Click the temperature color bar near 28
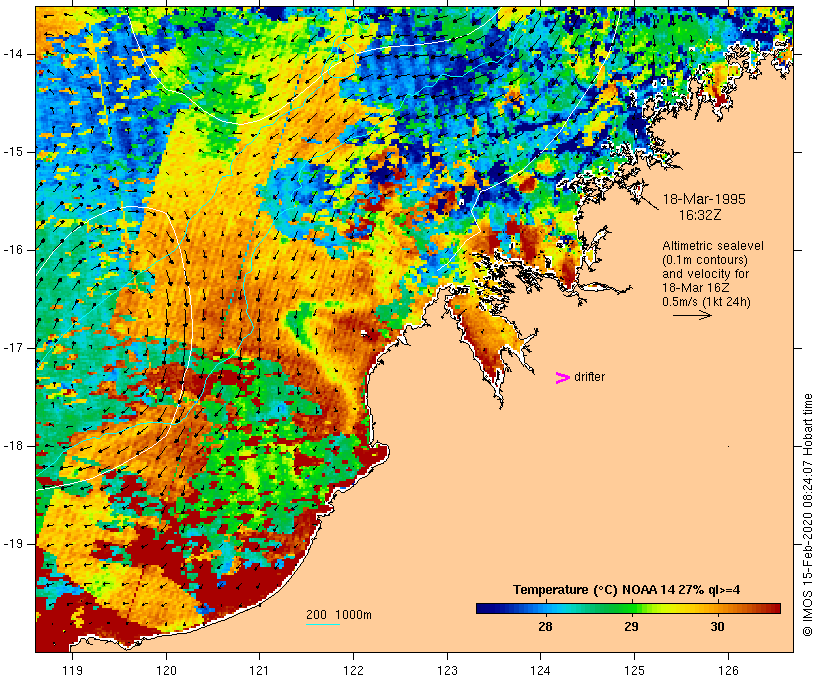 (x=545, y=608)
